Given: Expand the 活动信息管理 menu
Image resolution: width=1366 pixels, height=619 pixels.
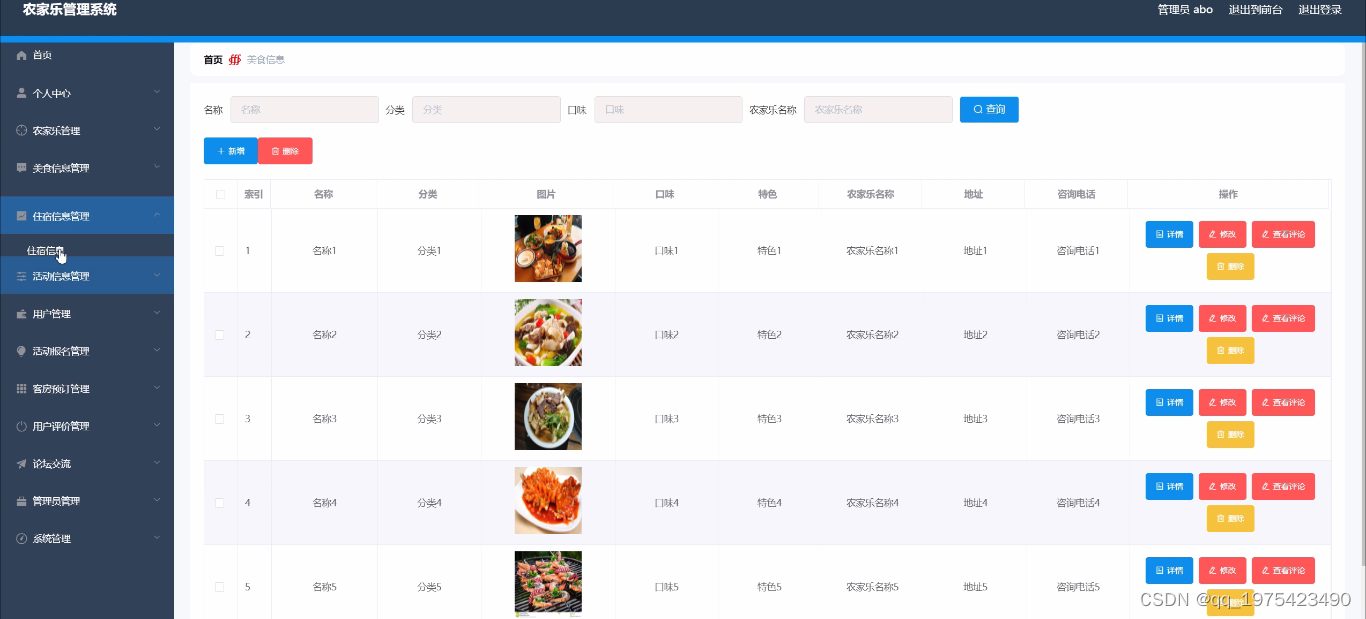Looking at the screenshot, I should pyautogui.click(x=87, y=275).
